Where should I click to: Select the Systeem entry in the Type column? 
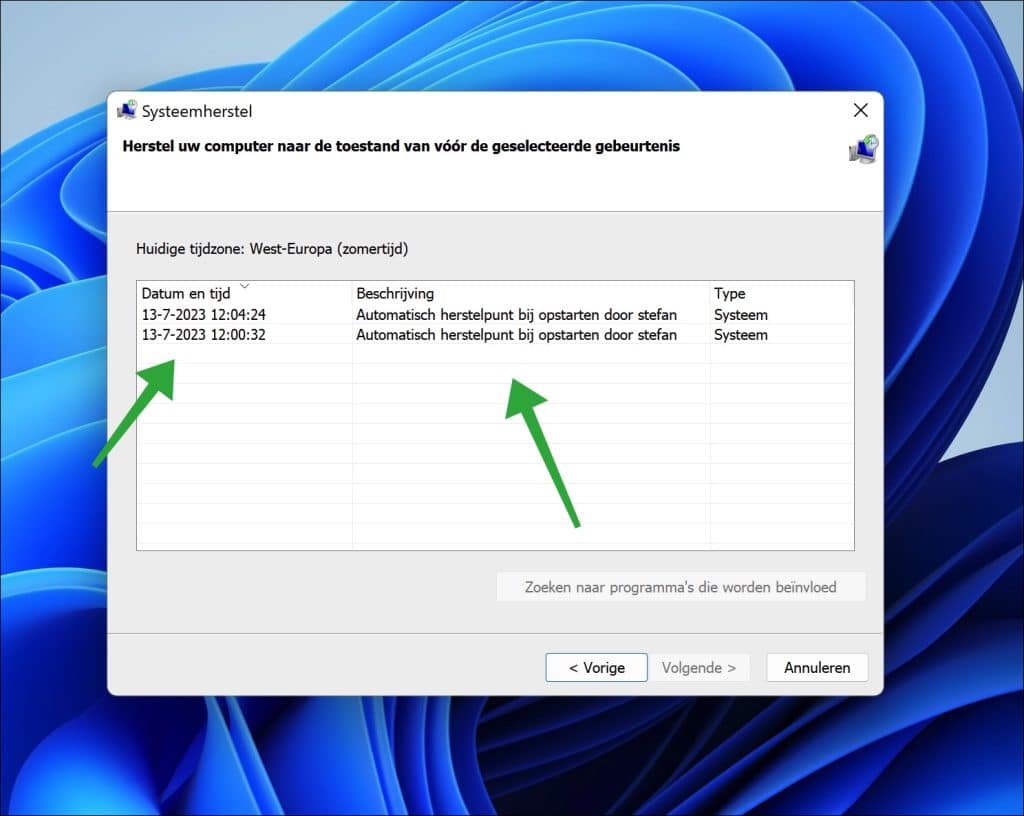(x=740, y=314)
